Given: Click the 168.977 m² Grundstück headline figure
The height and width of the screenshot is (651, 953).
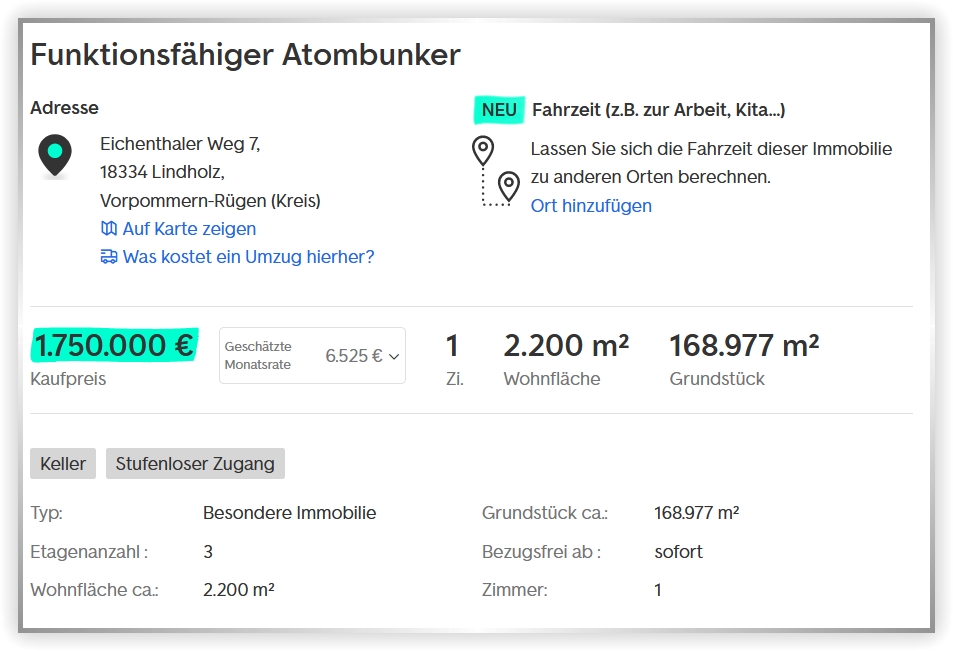Looking at the screenshot, I should [x=744, y=346].
